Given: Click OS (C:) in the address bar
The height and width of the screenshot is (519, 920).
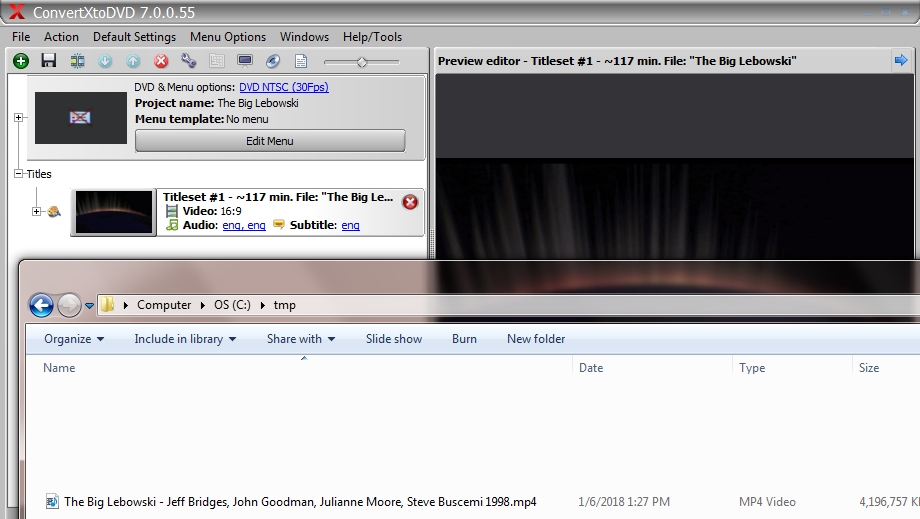Looking at the screenshot, I should (232, 305).
